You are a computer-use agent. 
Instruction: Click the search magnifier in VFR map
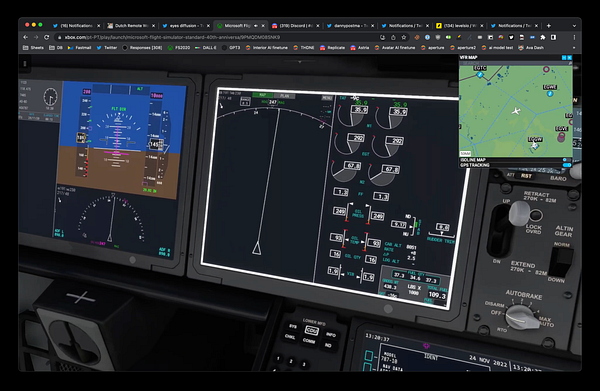(570, 63)
